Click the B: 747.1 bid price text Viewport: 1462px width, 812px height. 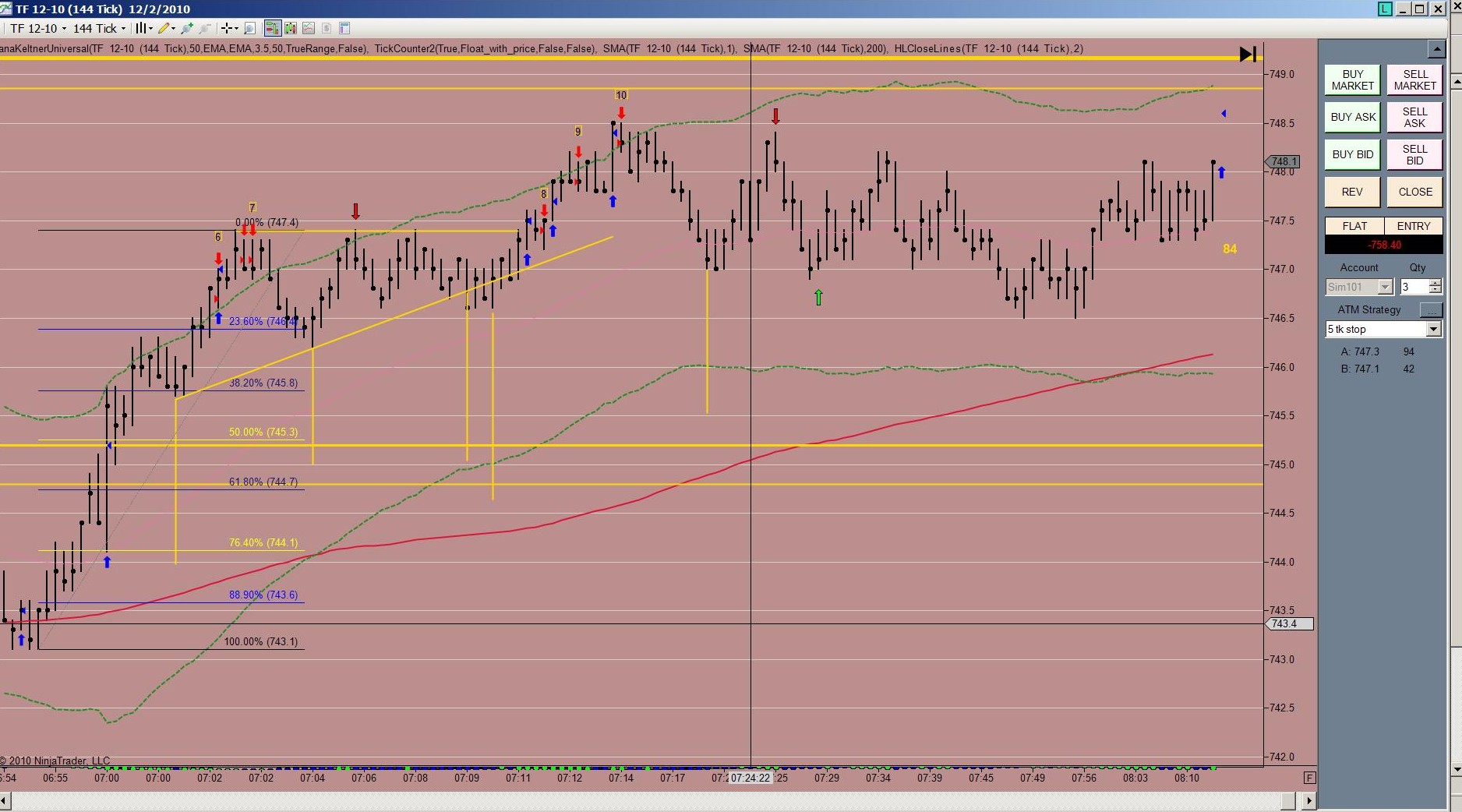click(x=1360, y=369)
